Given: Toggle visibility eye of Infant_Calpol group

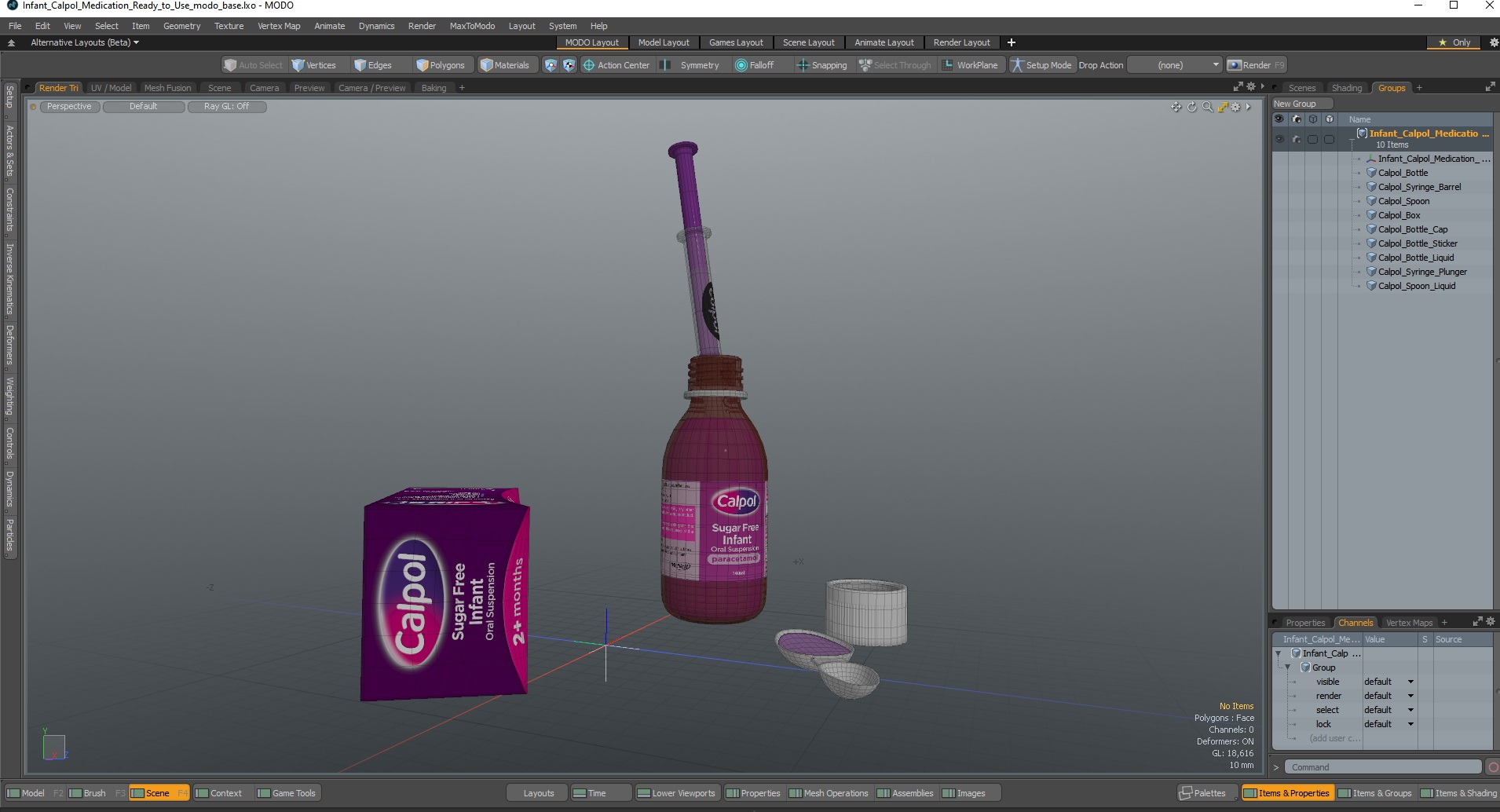Looking at the screenshot, I should pos(1279,140).
